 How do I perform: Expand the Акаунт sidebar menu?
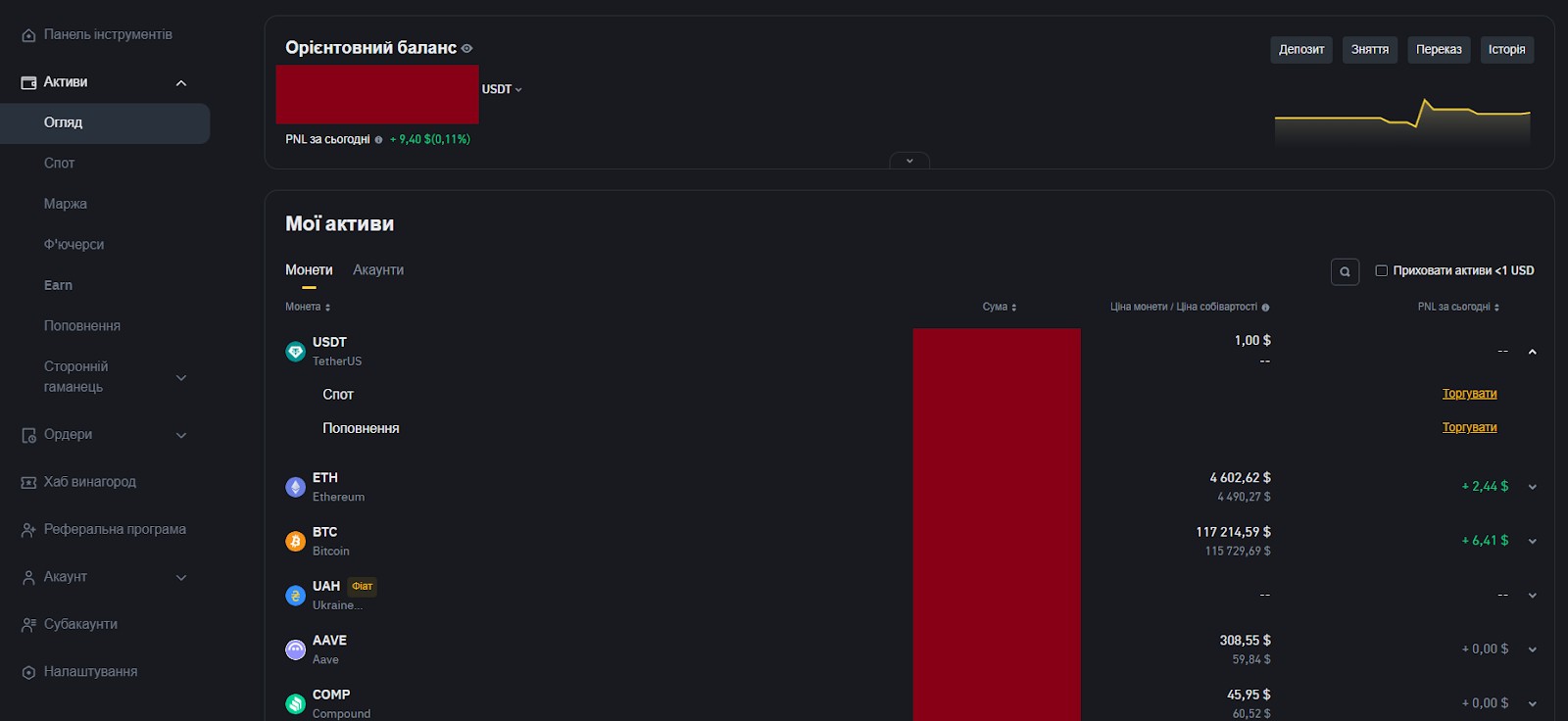click(180, 578)
